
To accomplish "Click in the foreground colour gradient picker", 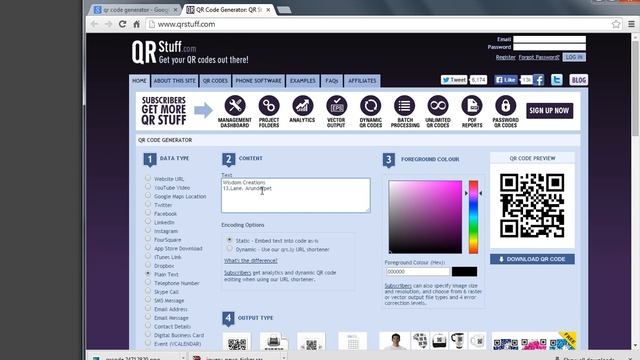I will click(425, 217).
